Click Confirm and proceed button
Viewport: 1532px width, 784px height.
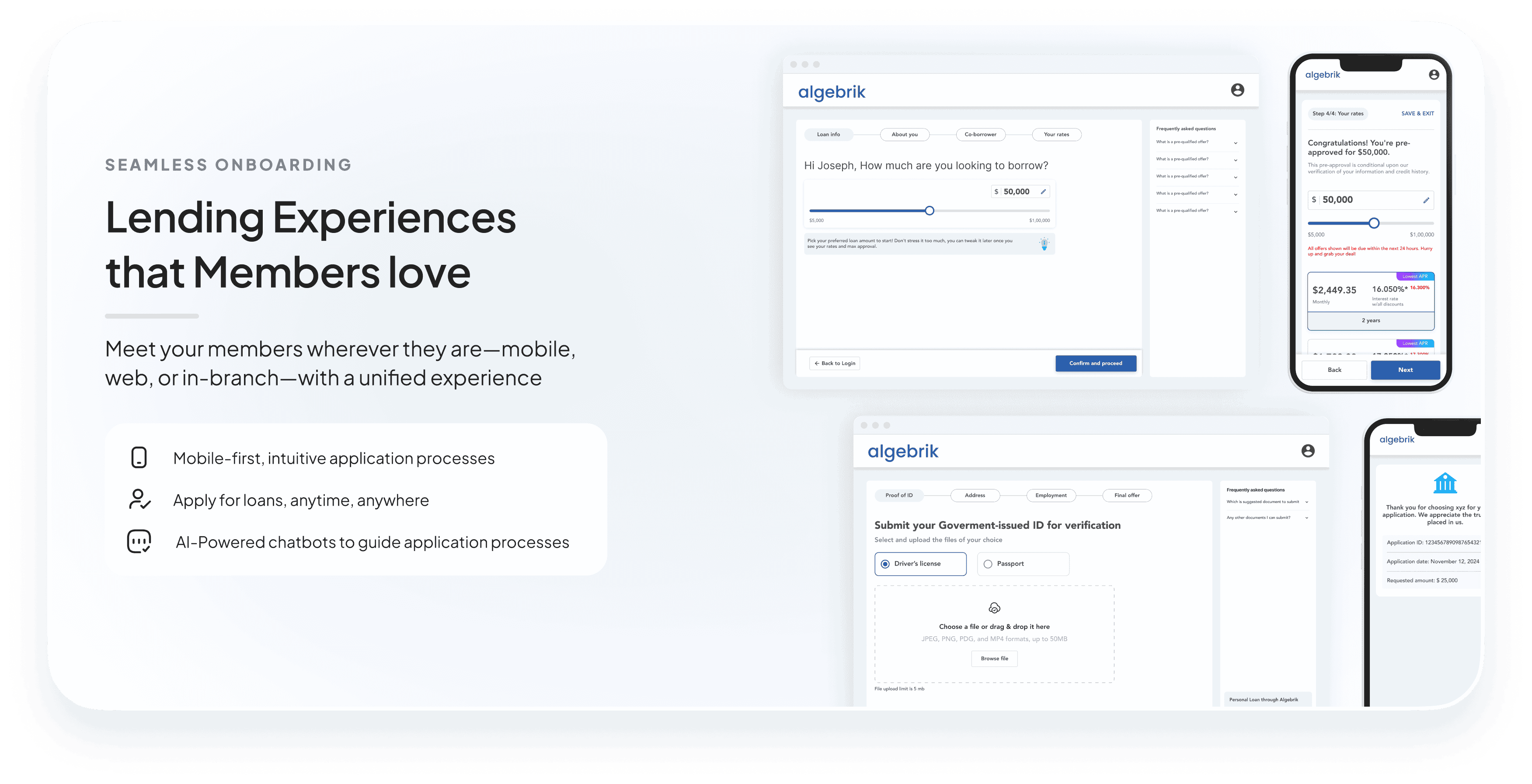pos(1096,363)
